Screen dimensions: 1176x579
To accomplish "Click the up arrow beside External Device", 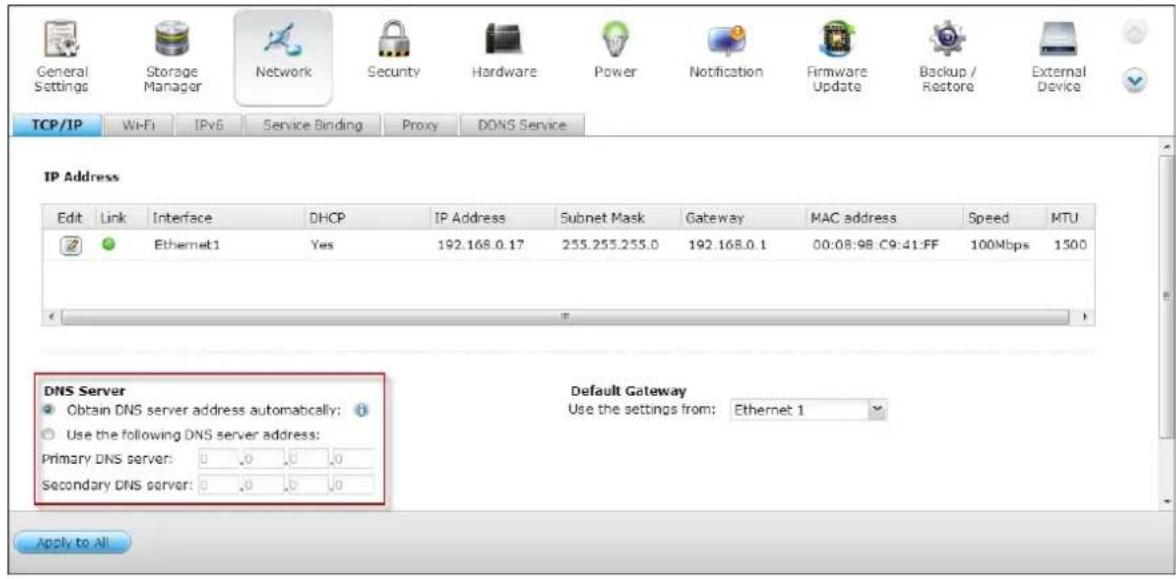I will (1133, 32).
